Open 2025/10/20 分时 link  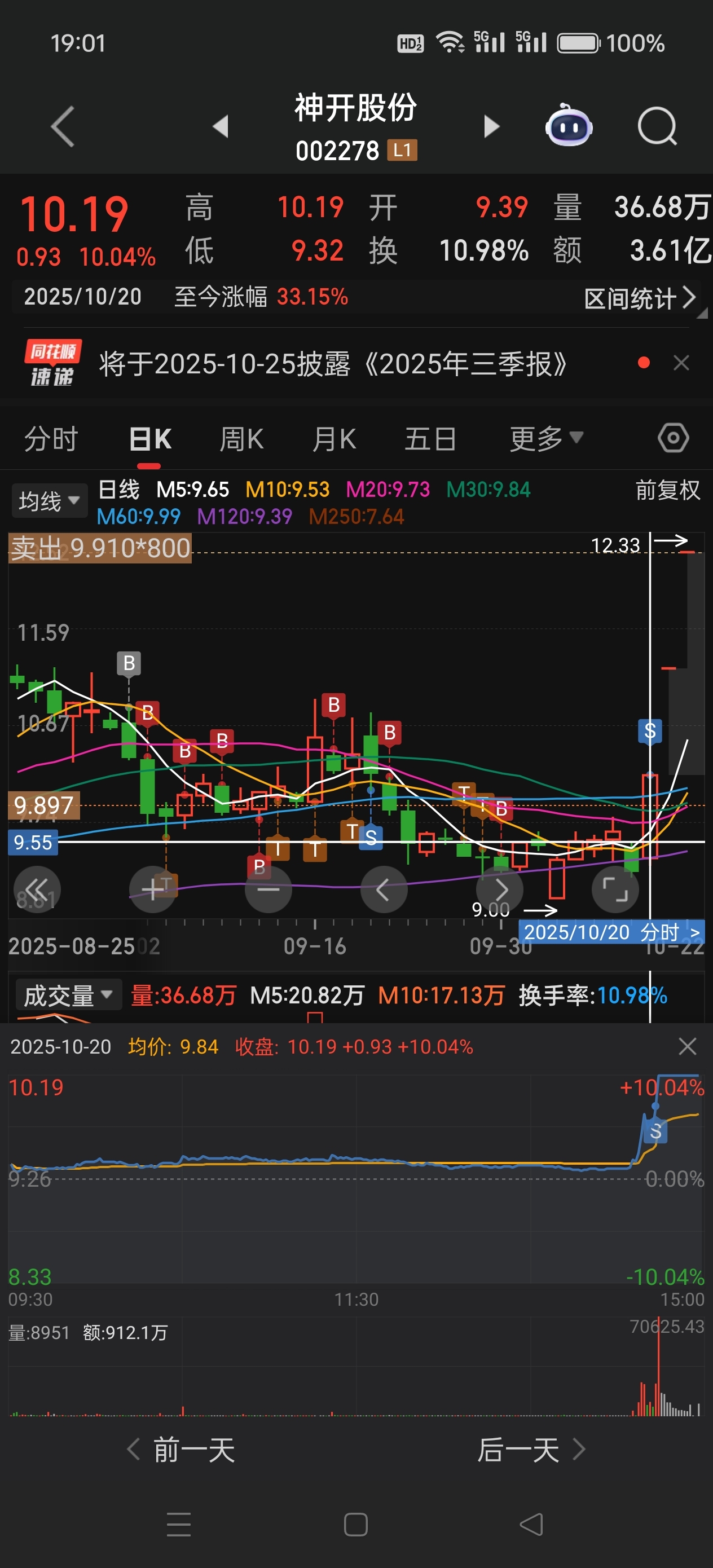pos(611,932)
